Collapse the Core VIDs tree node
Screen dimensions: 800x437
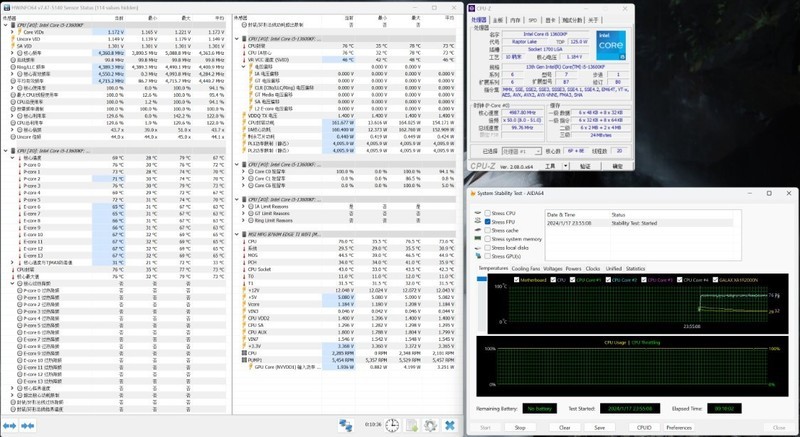click(12, 32)
